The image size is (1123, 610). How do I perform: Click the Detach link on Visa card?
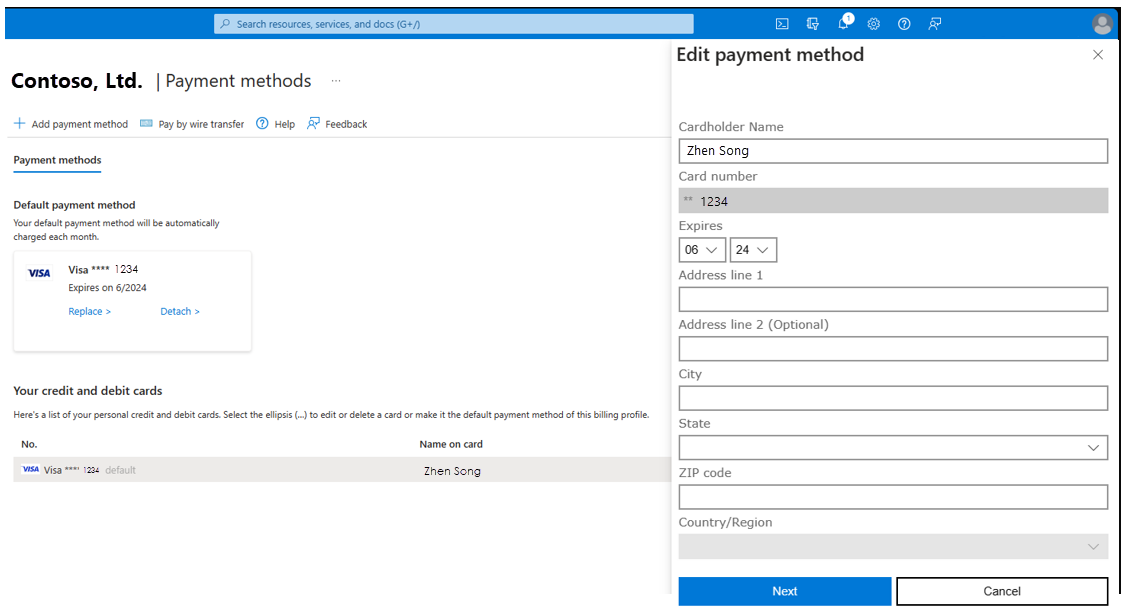[180, 311]
